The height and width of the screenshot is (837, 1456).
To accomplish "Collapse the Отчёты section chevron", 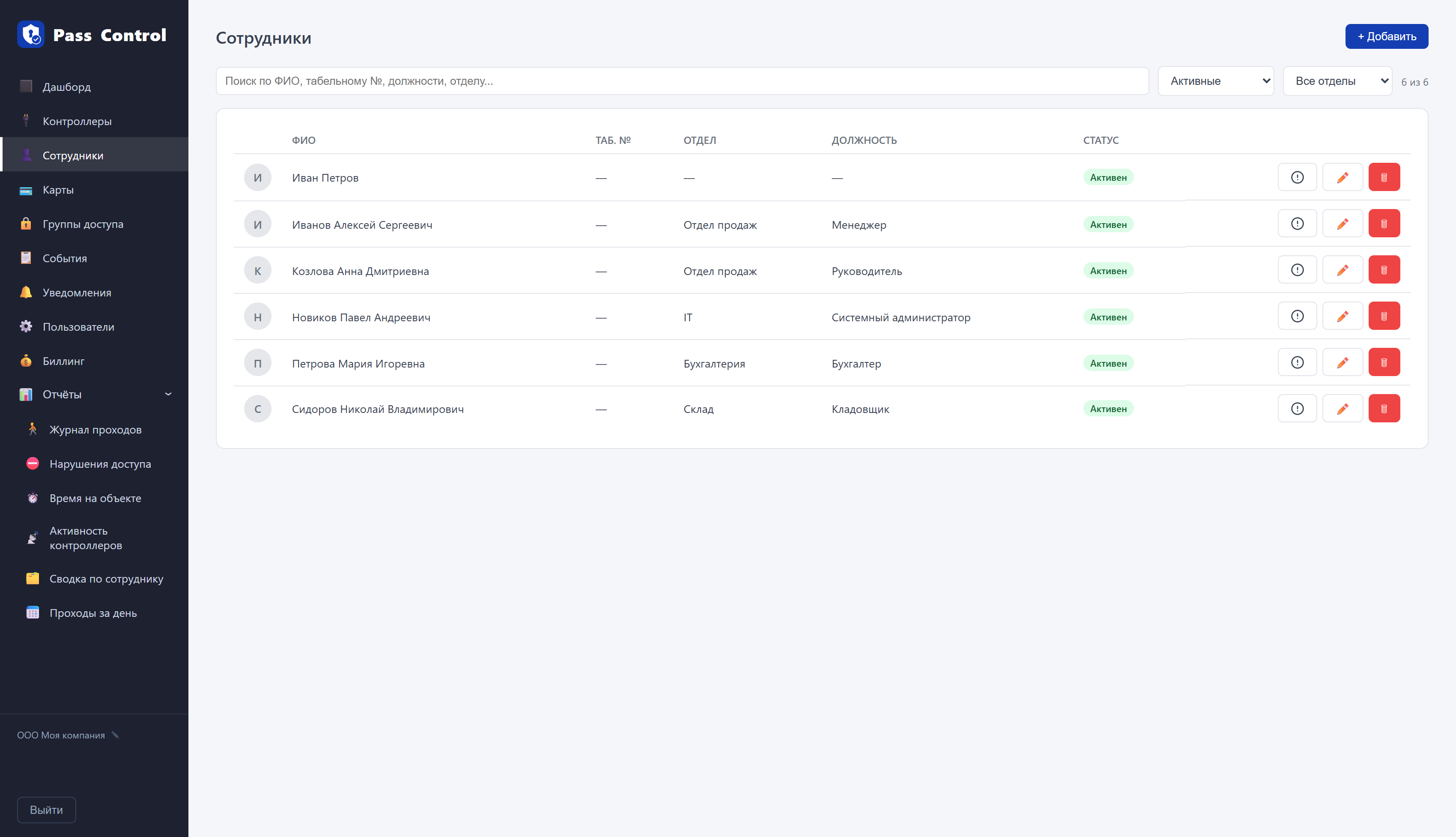I will [168, 395].
